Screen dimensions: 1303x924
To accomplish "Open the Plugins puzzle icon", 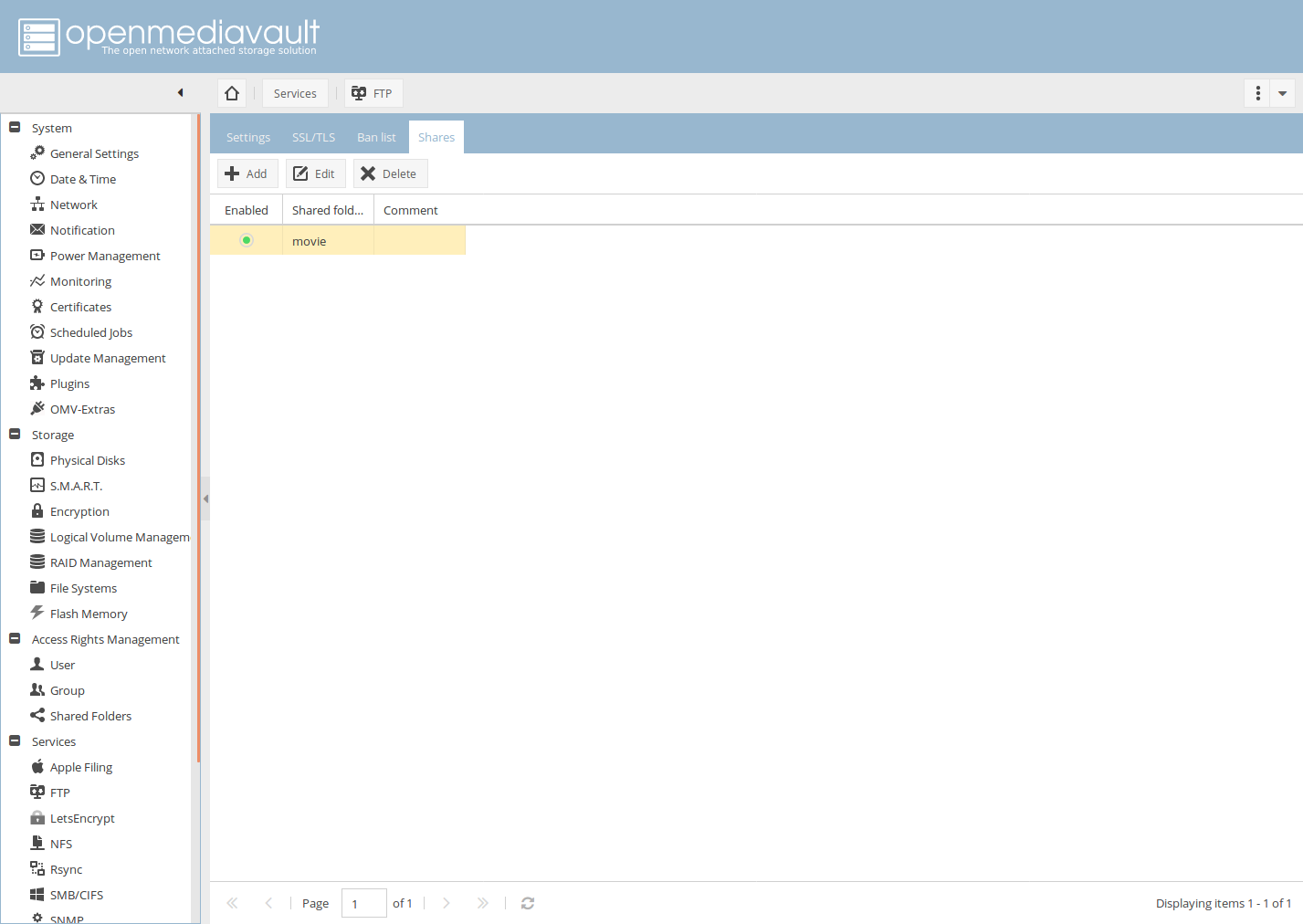I will tap(37, 383).
